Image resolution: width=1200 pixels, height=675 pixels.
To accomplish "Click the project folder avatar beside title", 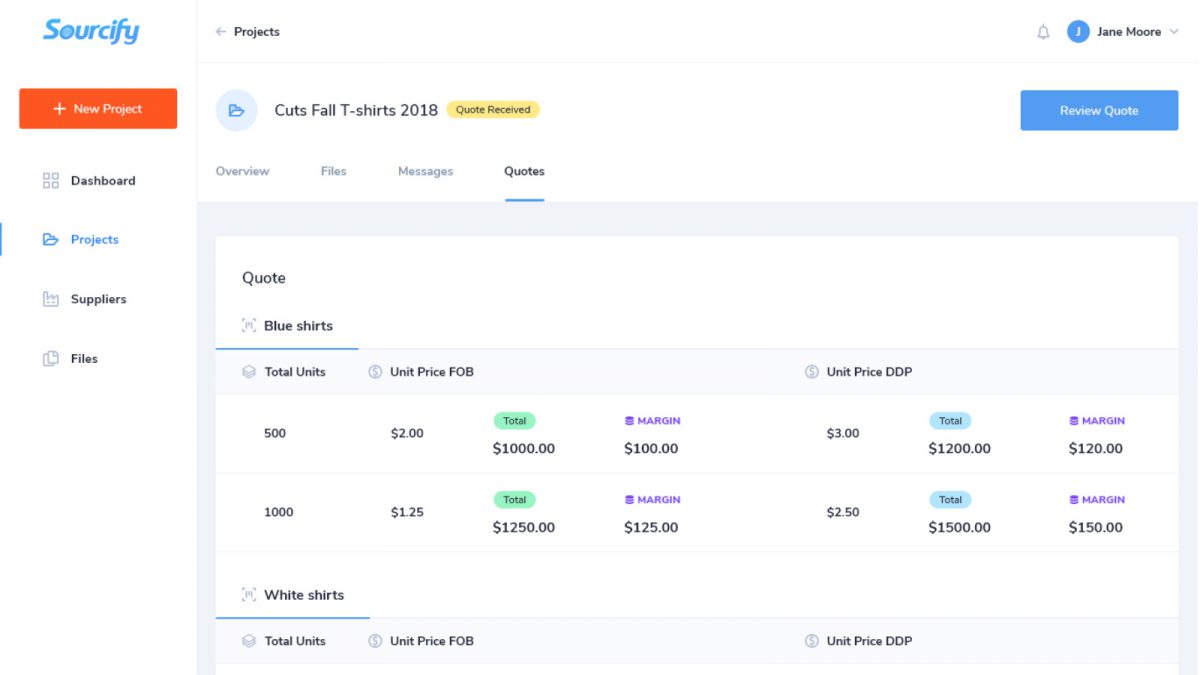I will coord(237,110).
